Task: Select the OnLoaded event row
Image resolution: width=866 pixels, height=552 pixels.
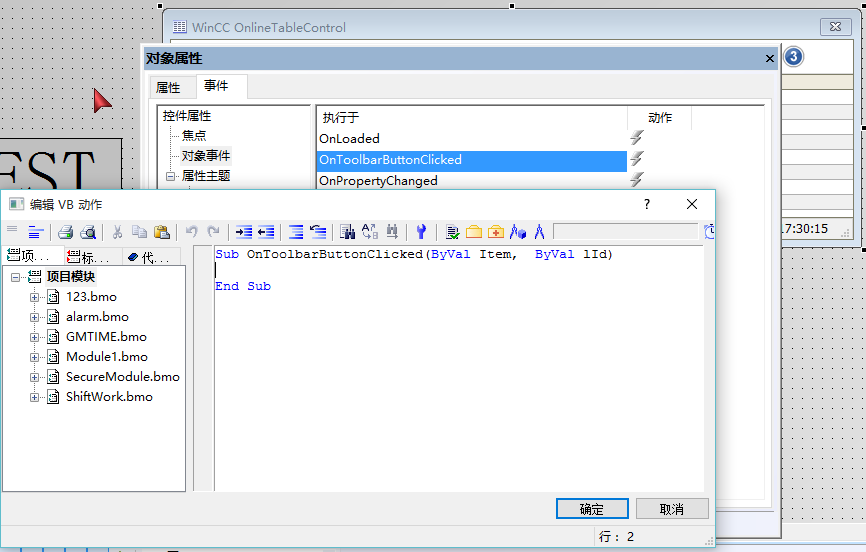Action: tap(472, 138)
